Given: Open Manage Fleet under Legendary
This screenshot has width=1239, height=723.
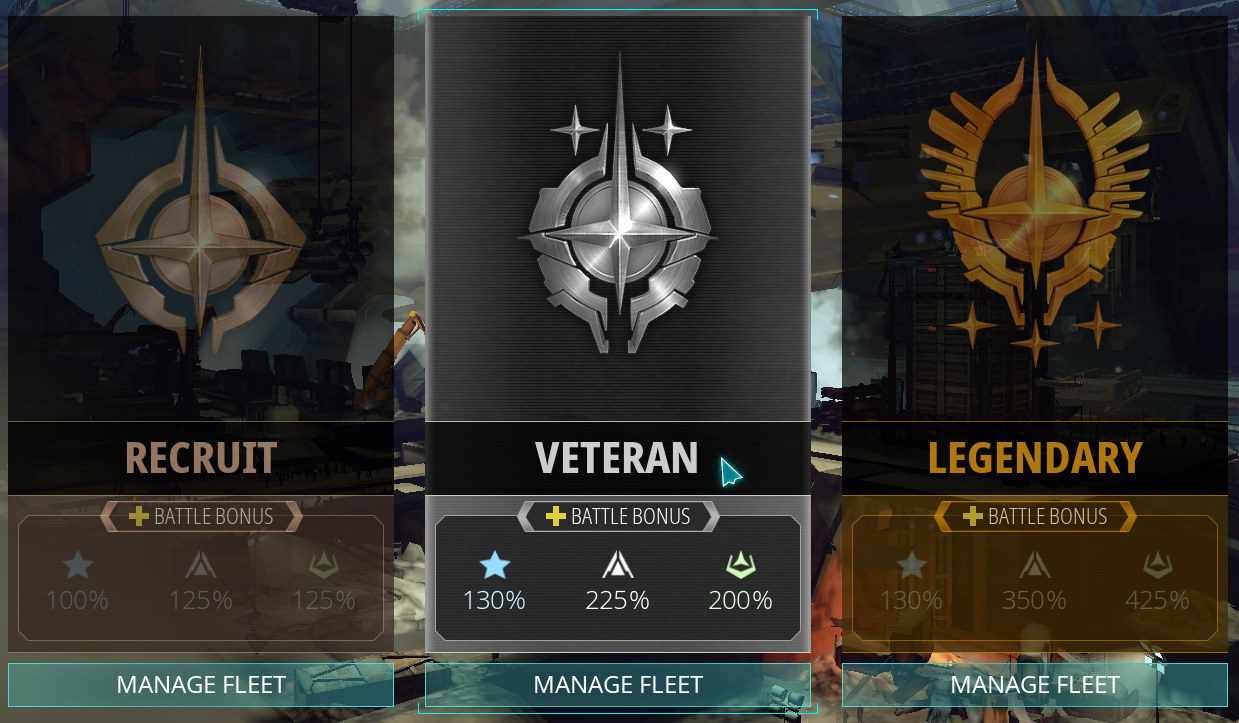Looking at the screenshot, I should tap(1035, 685).
